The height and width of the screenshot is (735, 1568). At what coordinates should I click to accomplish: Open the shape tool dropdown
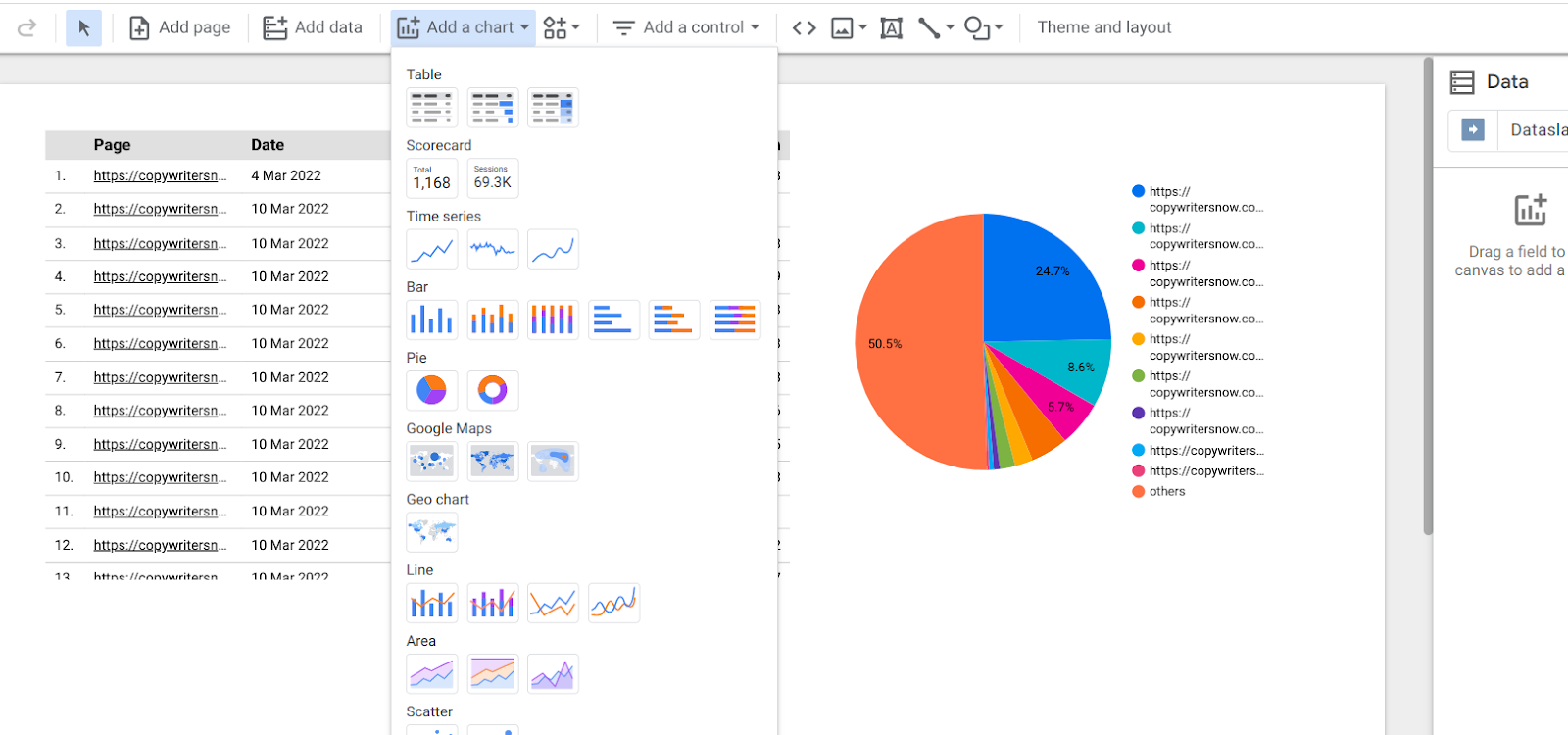click(983, 27)
